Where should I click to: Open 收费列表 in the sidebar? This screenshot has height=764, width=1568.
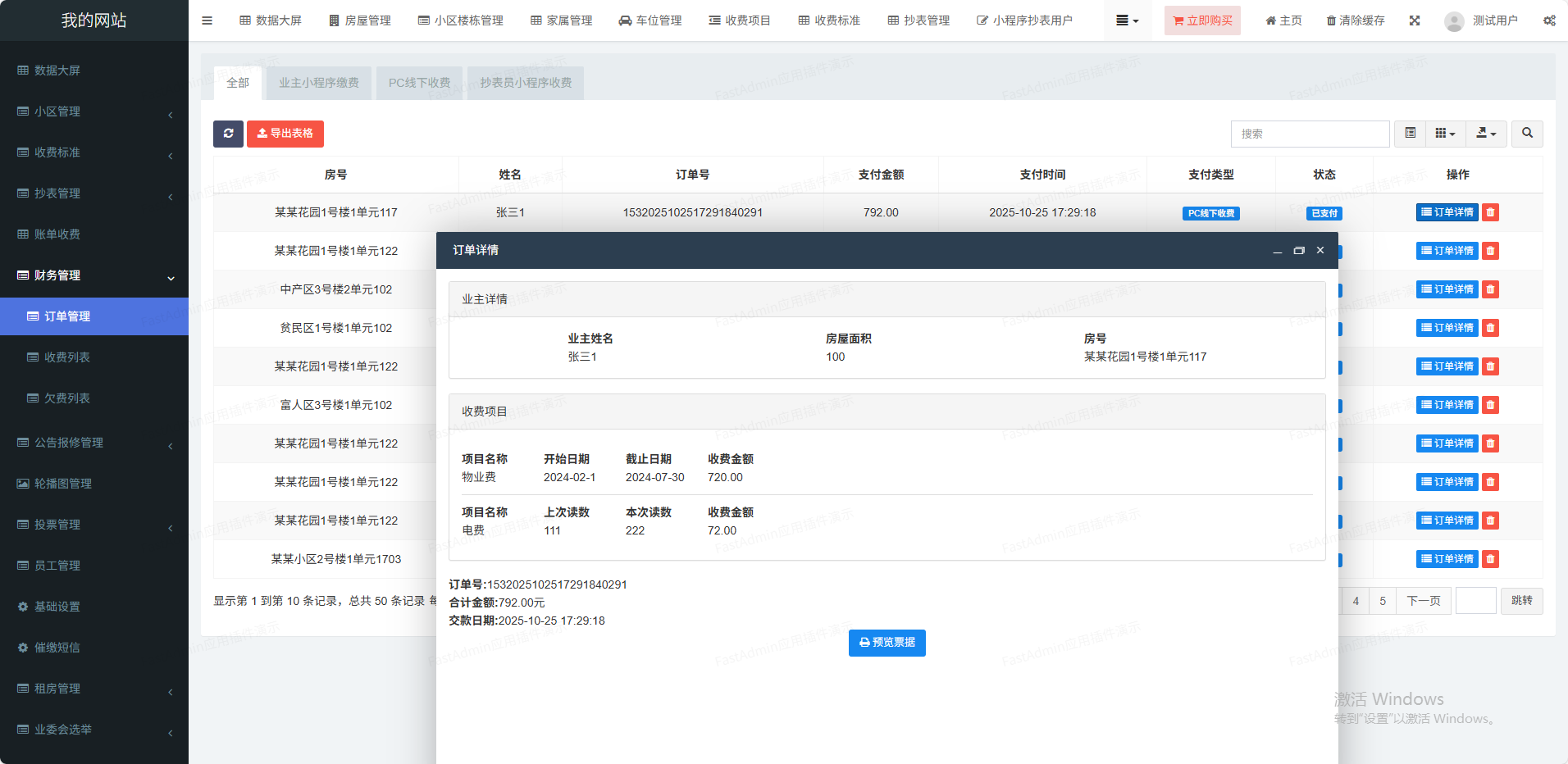tap(67, 357)
